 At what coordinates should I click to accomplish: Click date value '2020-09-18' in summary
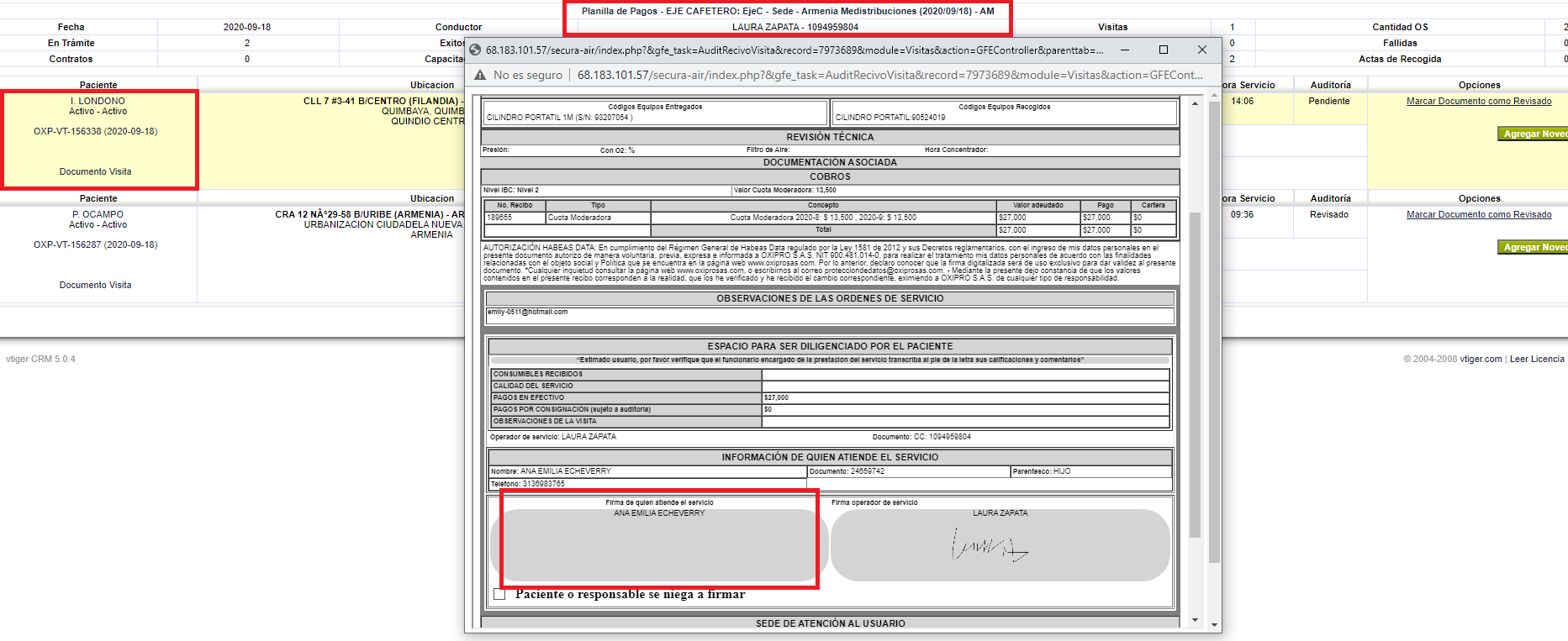247,27
